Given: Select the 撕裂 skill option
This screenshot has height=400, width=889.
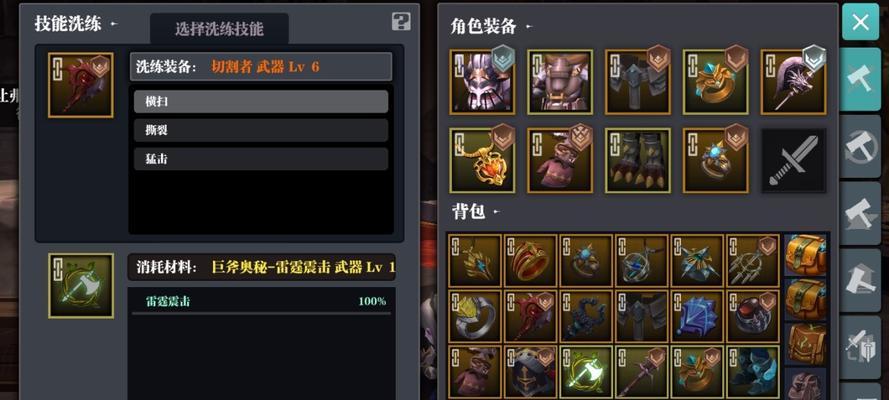Looking at the screenshot, I should click(x=261, y=130).
